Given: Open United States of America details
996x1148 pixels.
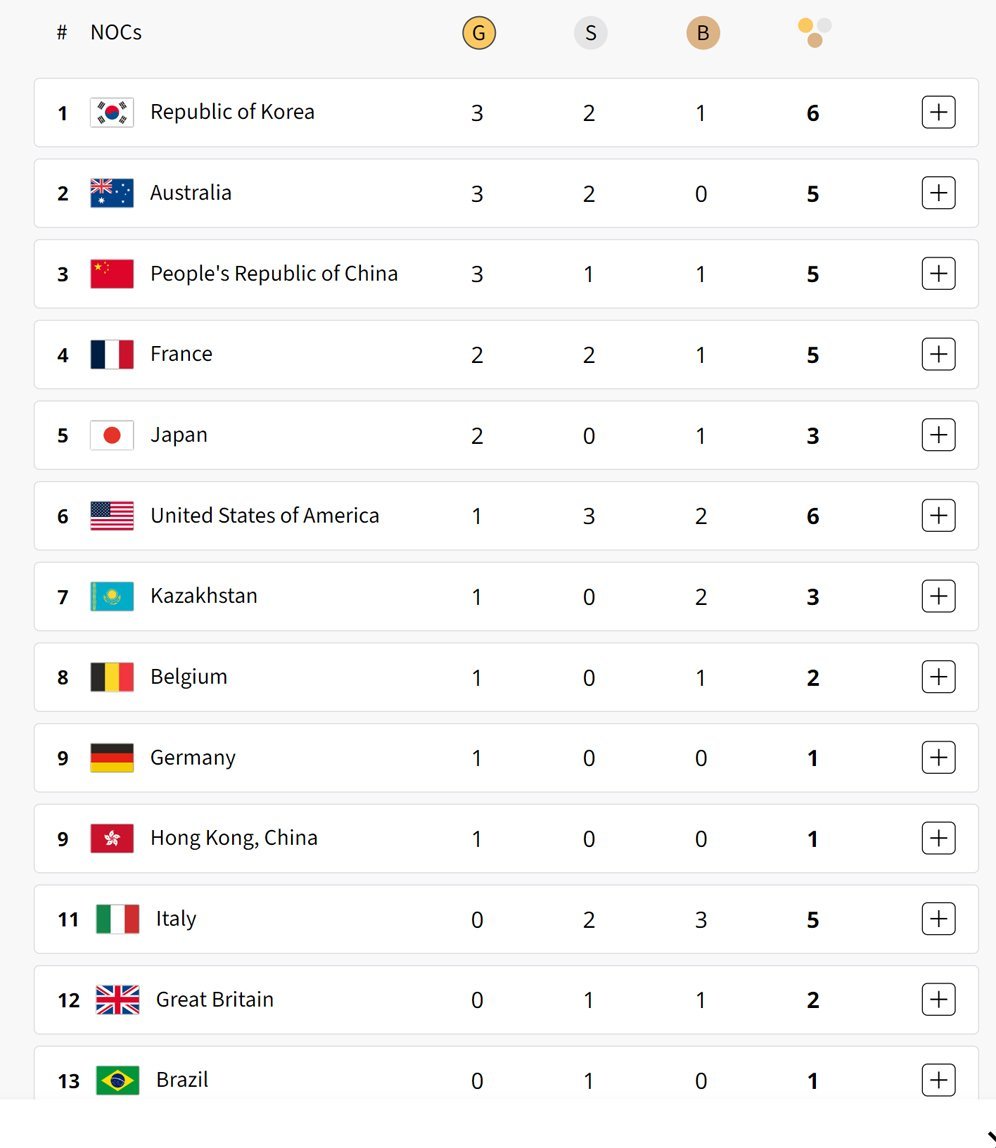Looking at the screenshot, I should (938, 516).
